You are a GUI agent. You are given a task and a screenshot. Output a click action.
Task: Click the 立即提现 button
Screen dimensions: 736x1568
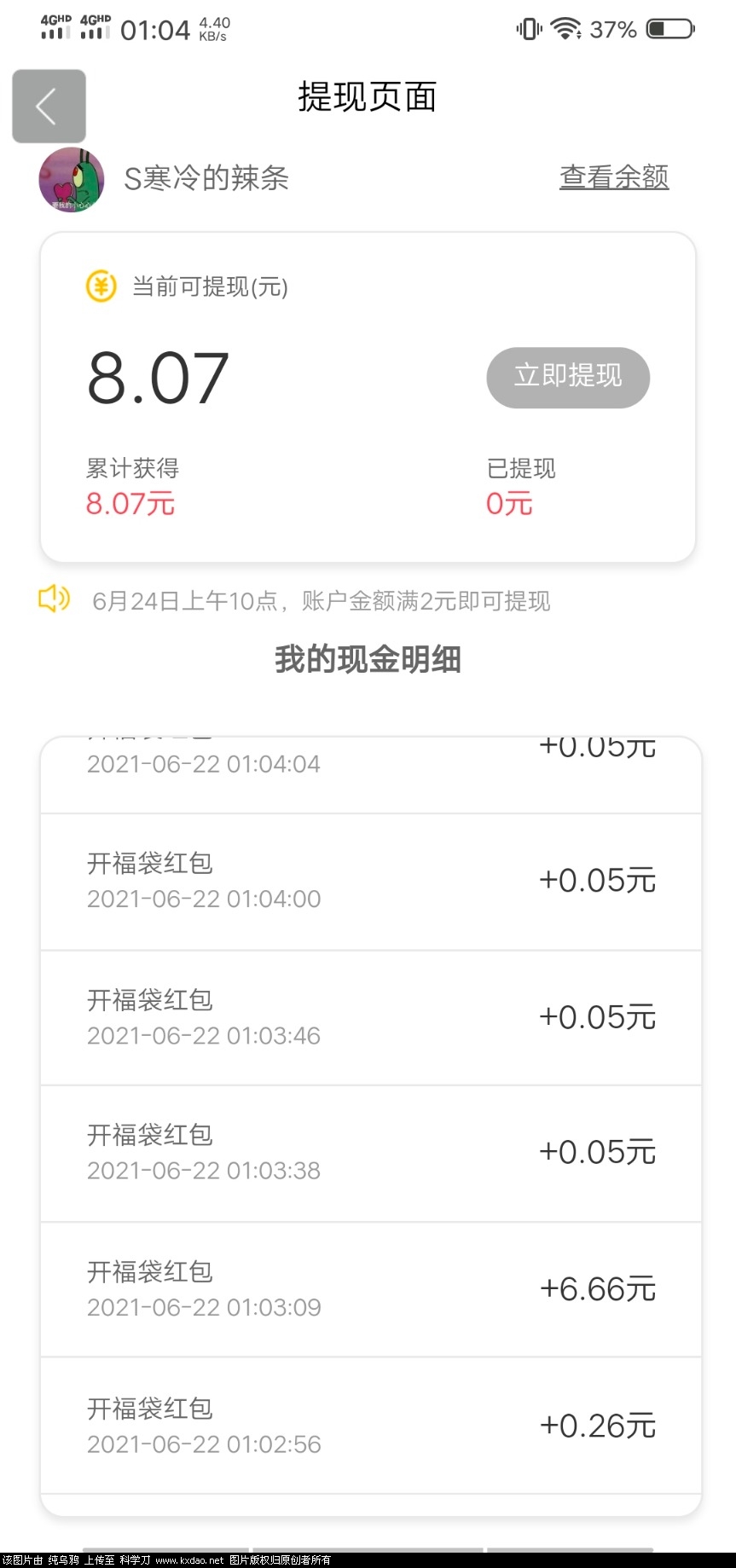[568, 377]
